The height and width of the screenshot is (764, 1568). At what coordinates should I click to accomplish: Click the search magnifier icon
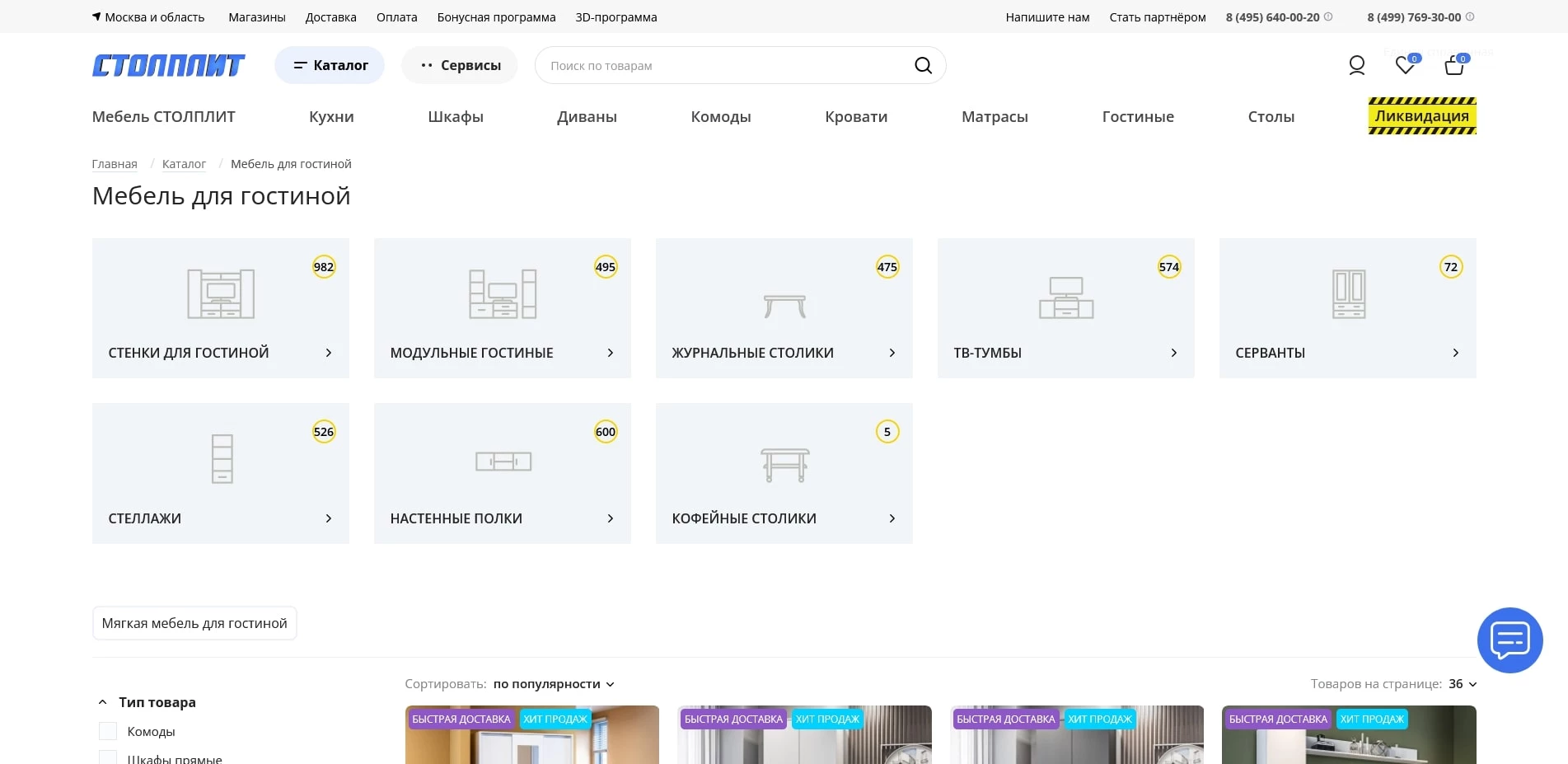[923, 66]
